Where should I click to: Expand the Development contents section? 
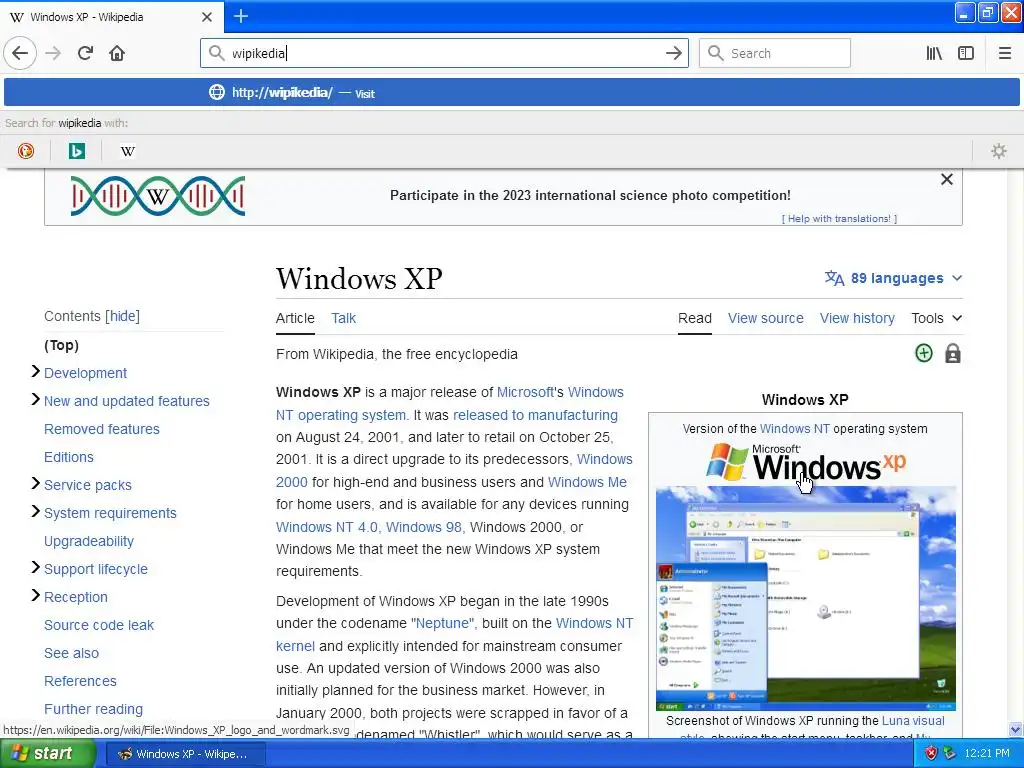coord(36,372)
